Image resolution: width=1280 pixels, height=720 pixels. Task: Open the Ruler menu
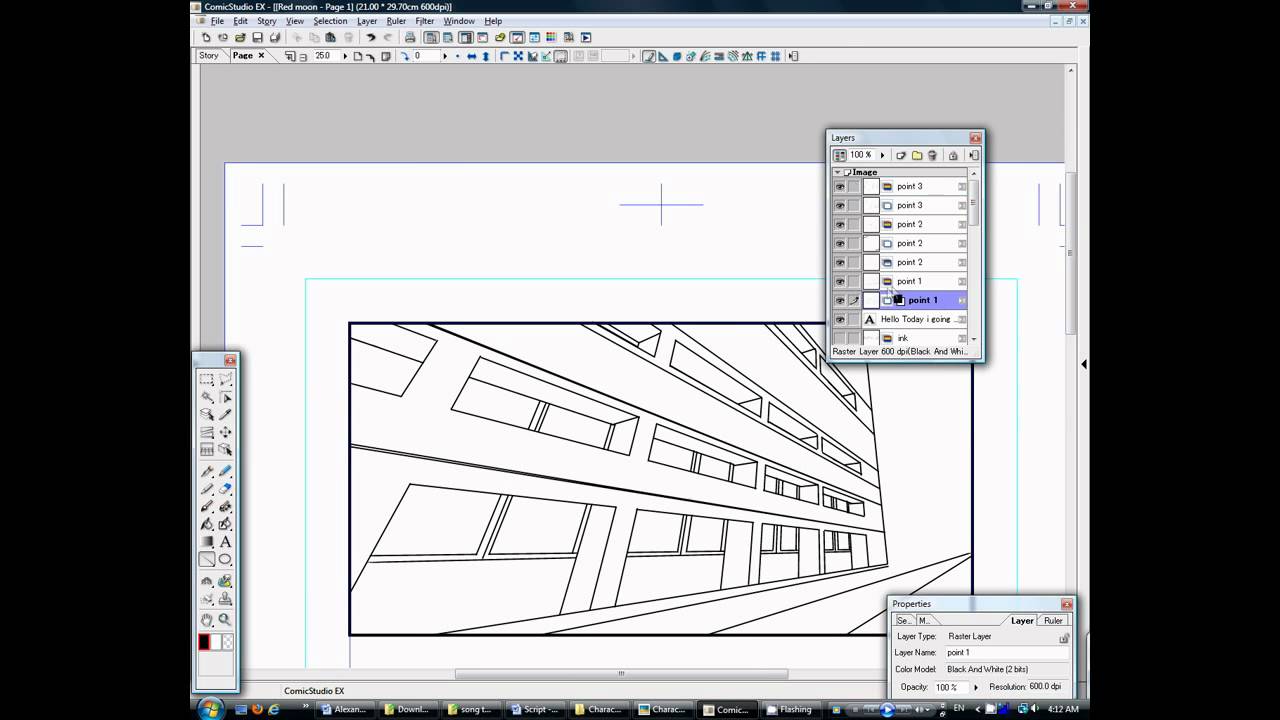[396, 21]
